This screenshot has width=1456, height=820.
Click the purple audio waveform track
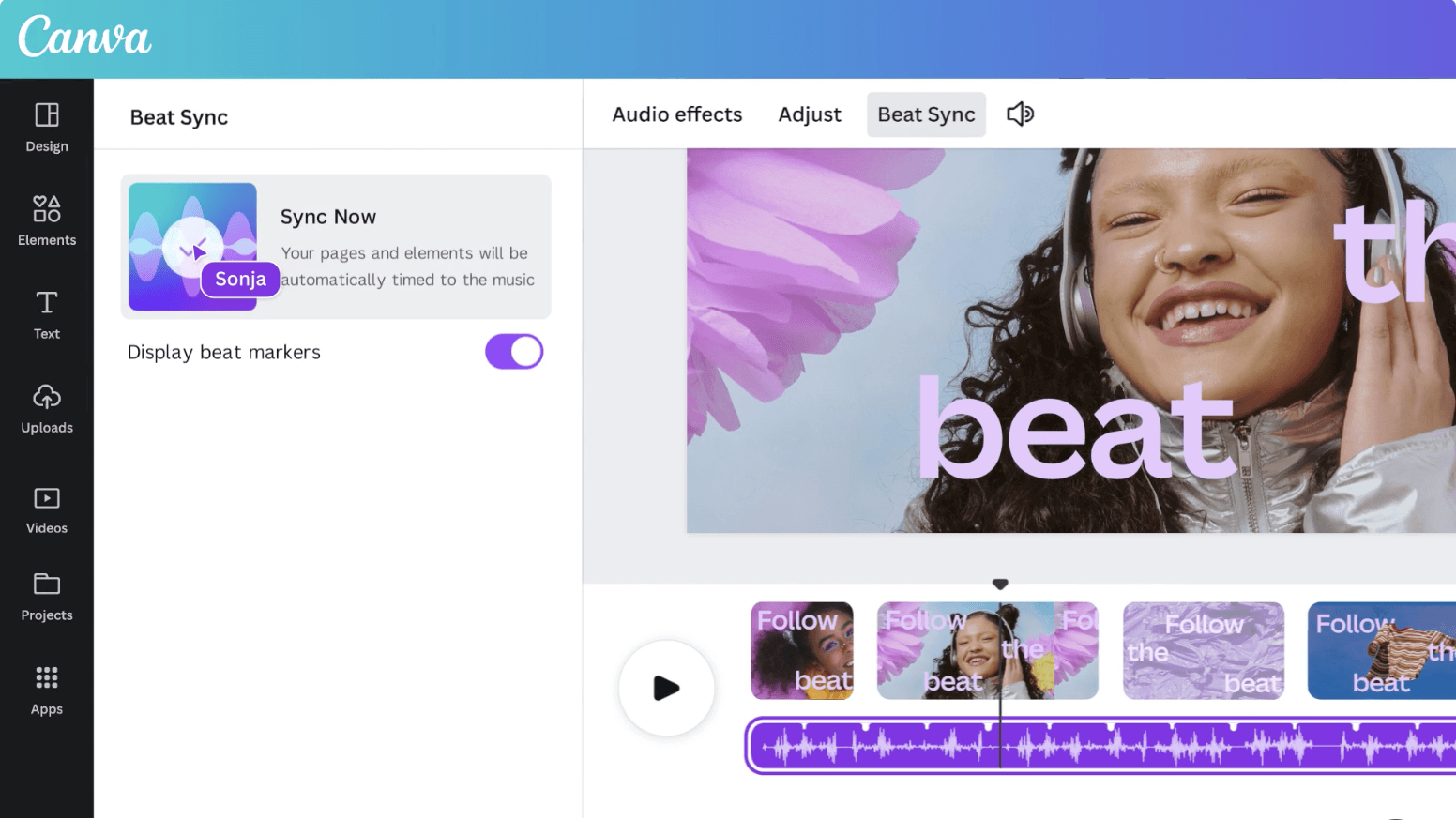1101,746
